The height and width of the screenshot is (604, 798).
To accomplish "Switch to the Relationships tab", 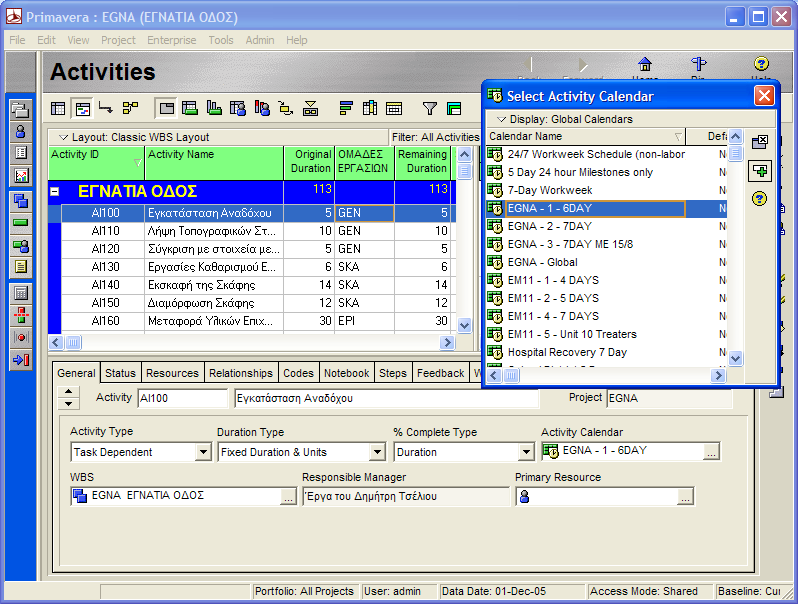I will click(x=241, y=373).
